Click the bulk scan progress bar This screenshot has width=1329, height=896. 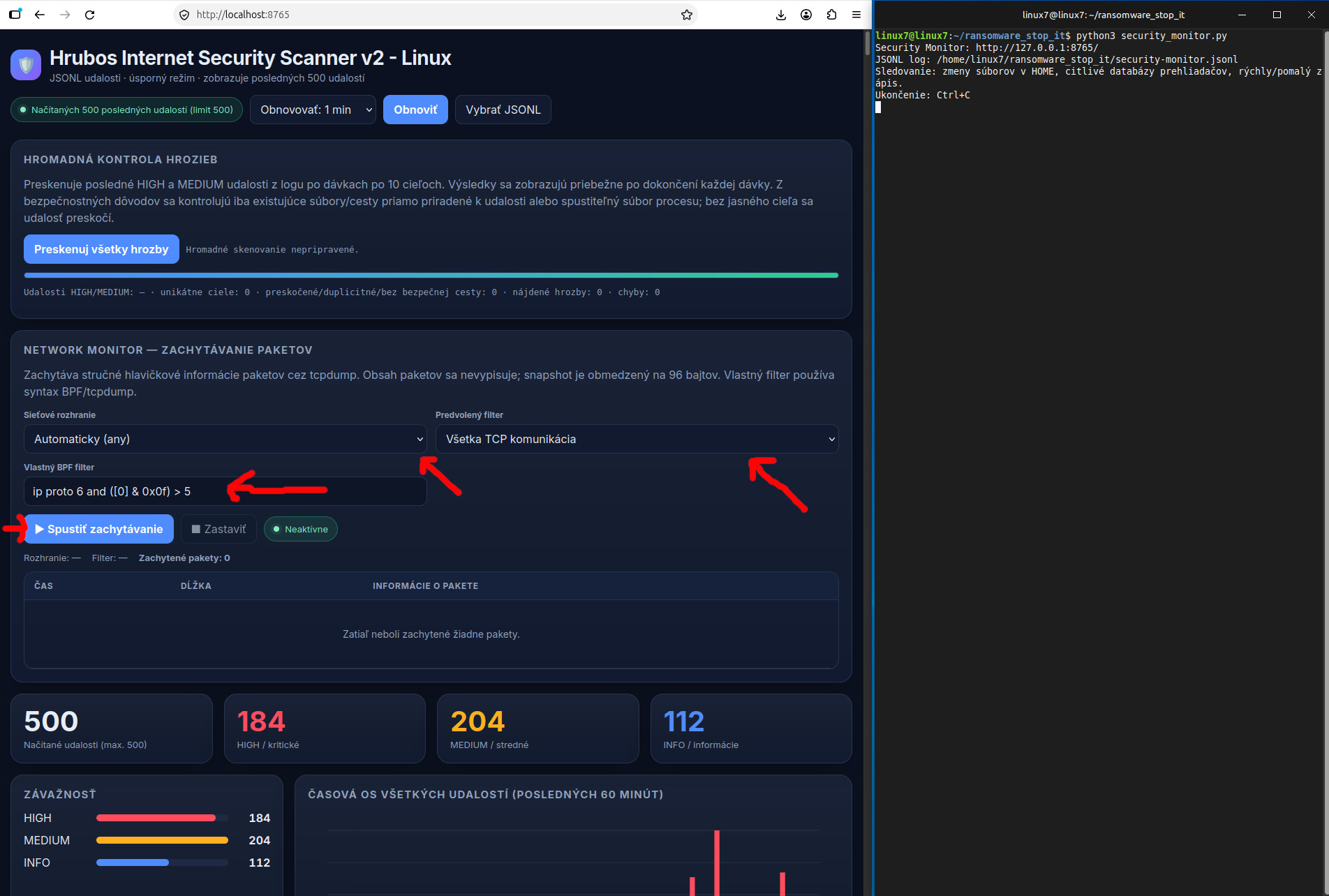click(x=431, y=276)
